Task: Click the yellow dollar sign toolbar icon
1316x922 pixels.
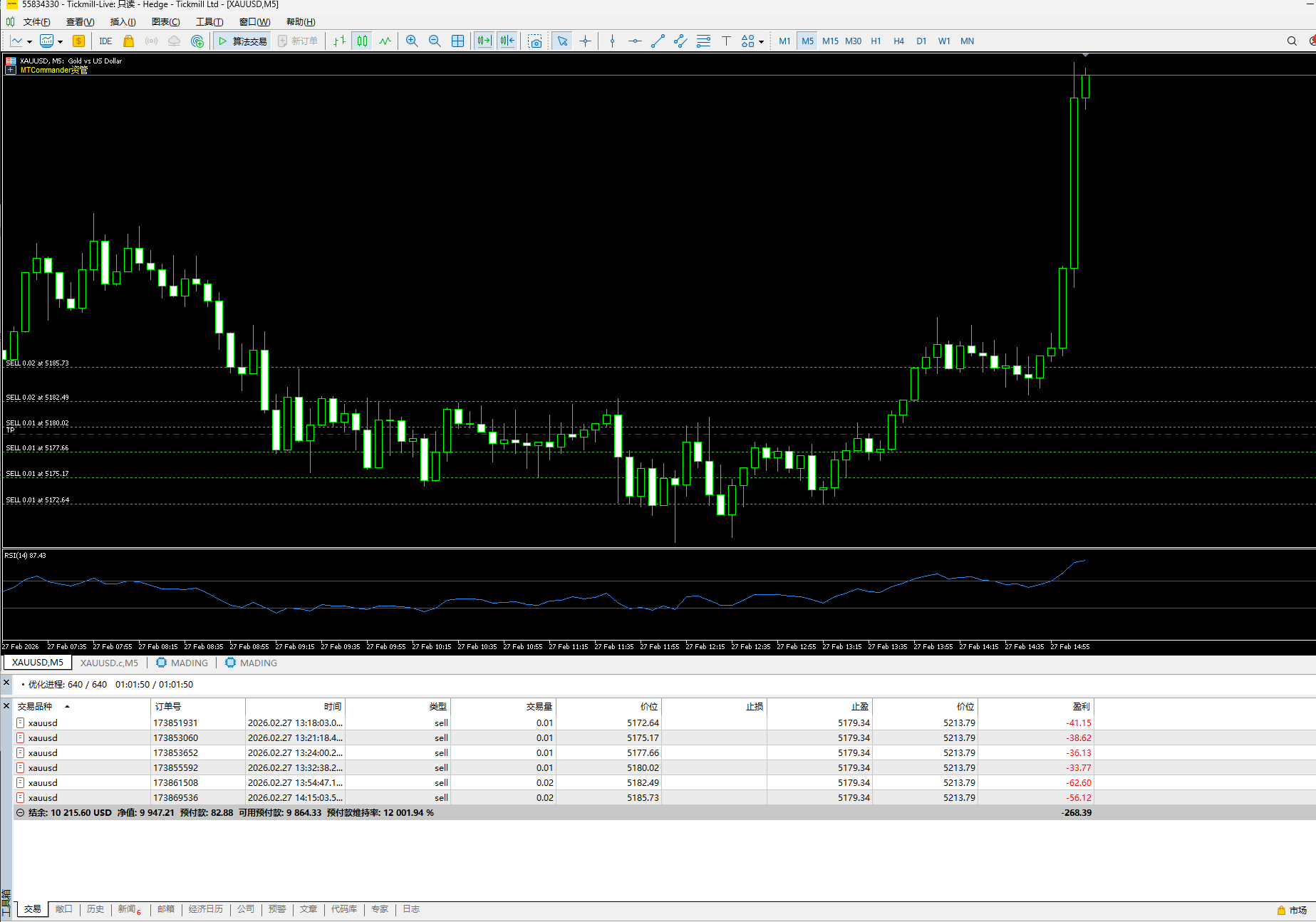Action: click(x=78, y=41)
